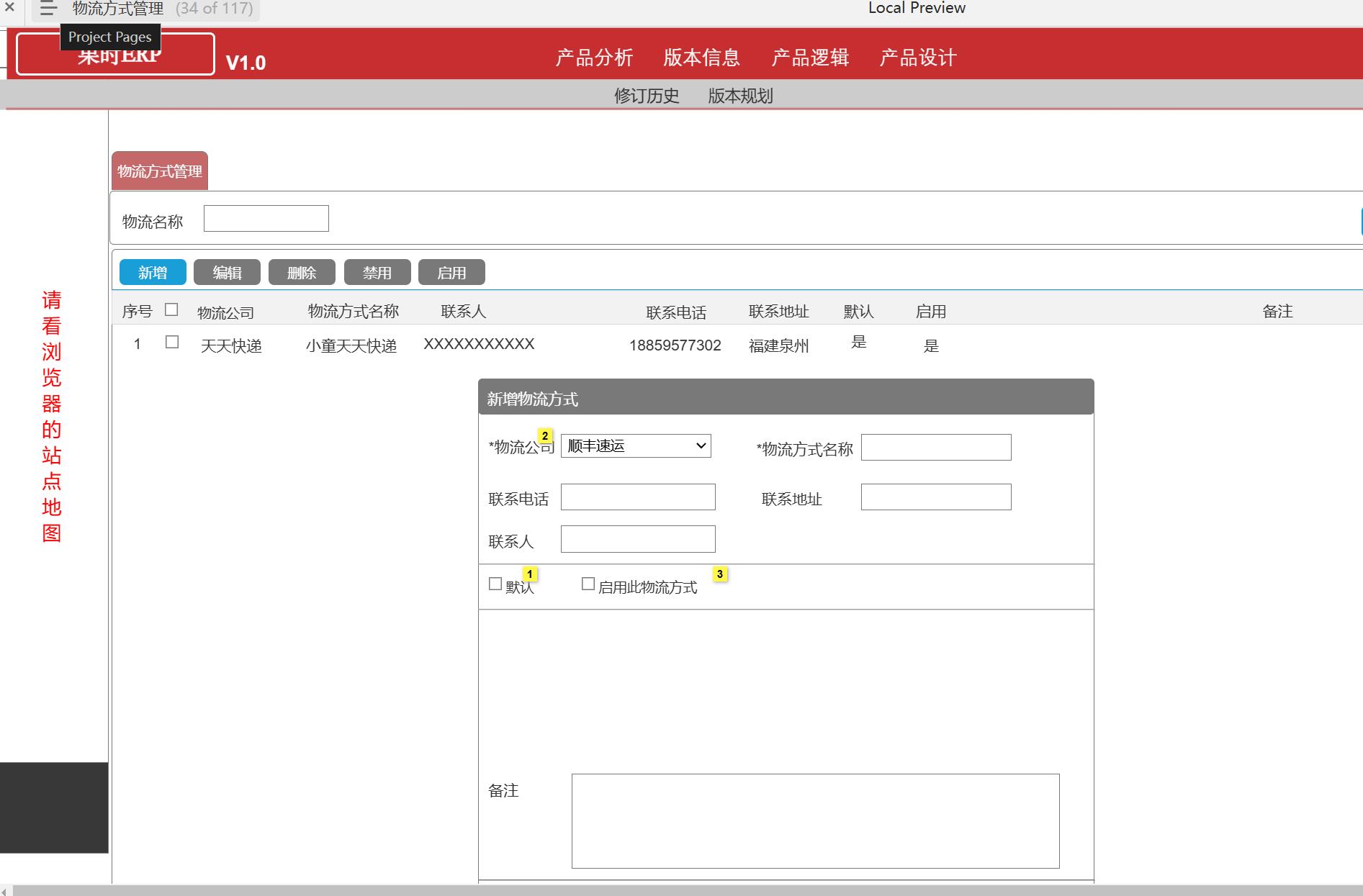Click the scrollbar left arrow
This screenshot has height=896, width=1363.
click(5, 891)
